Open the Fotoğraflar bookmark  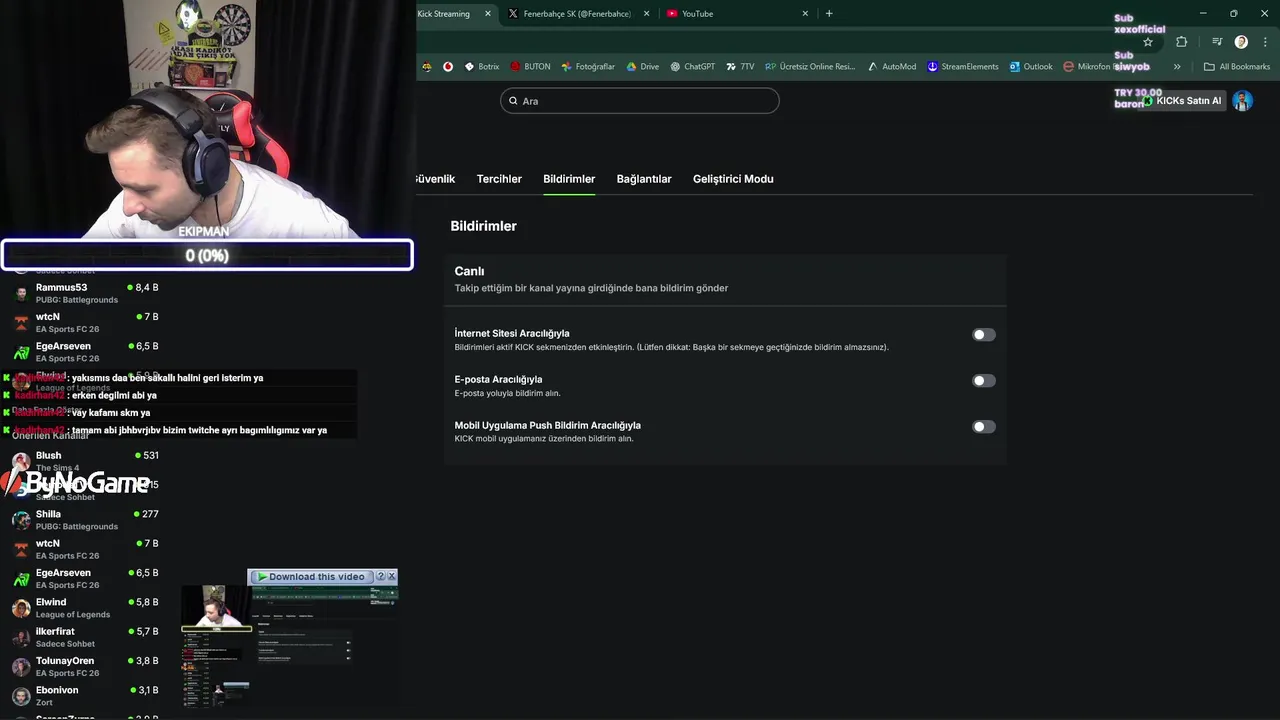(588, 67)
